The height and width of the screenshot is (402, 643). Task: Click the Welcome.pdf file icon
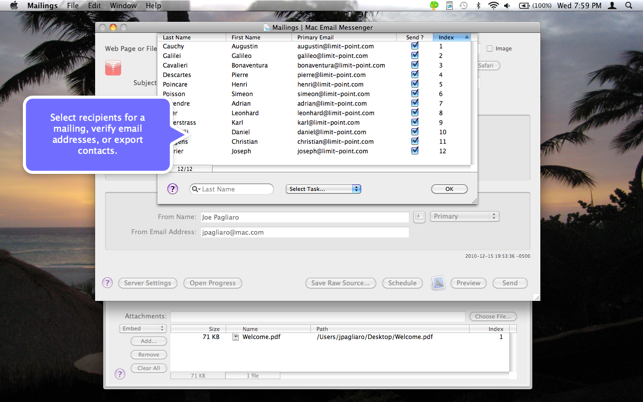coord(235,337)
